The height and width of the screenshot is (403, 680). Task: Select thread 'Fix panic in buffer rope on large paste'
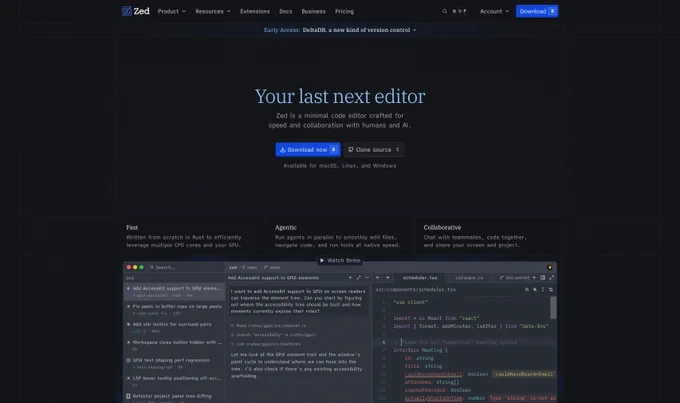click(x=174, y=309)
